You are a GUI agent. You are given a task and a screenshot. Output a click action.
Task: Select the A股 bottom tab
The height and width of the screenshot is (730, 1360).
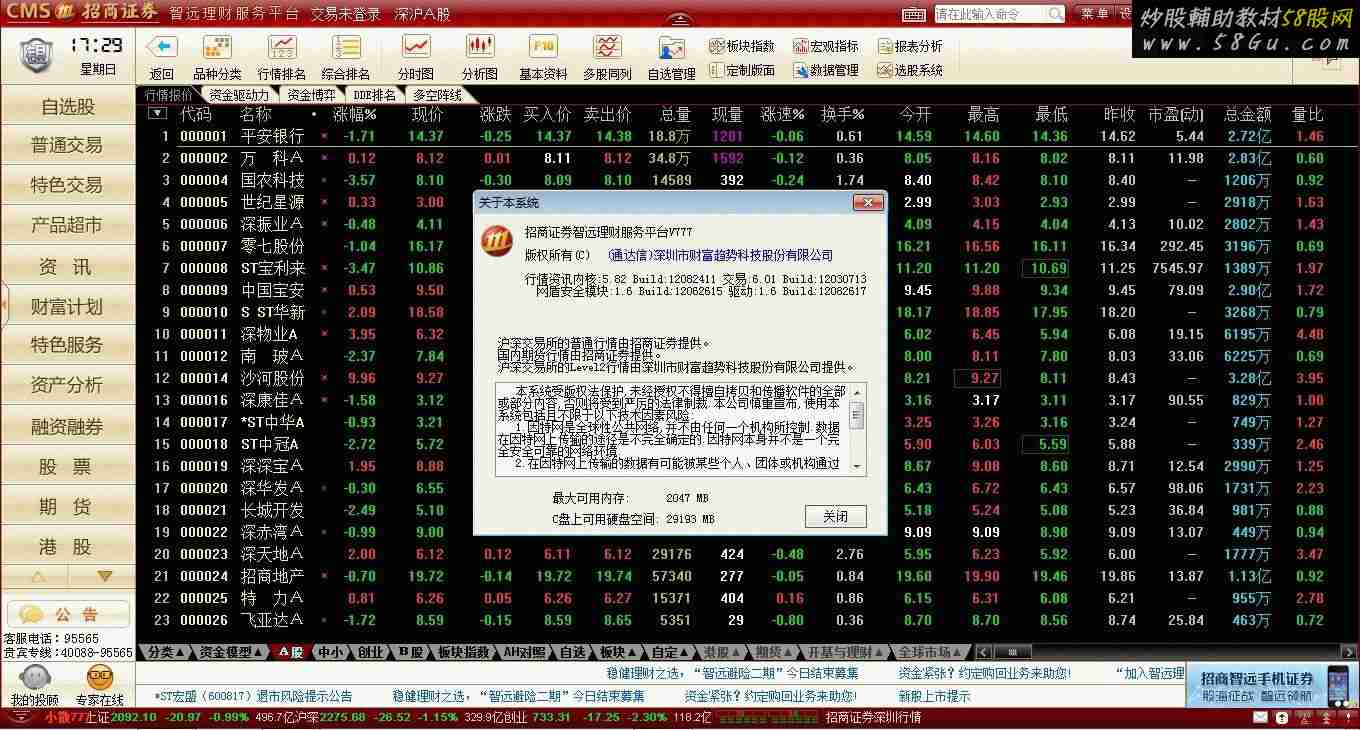coord(290,652)
